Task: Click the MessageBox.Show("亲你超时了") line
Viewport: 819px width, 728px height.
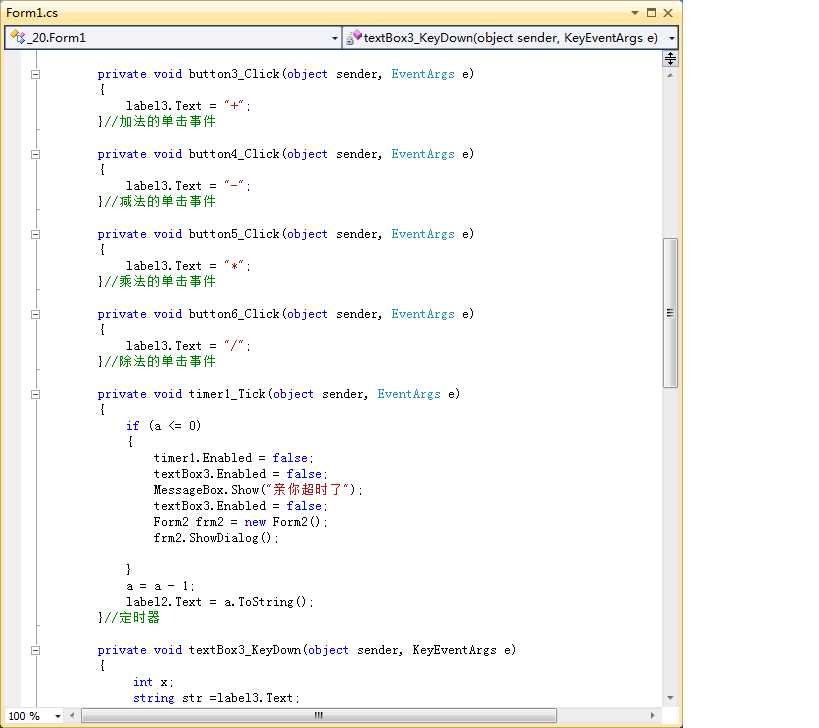Action: pos(258,490)
